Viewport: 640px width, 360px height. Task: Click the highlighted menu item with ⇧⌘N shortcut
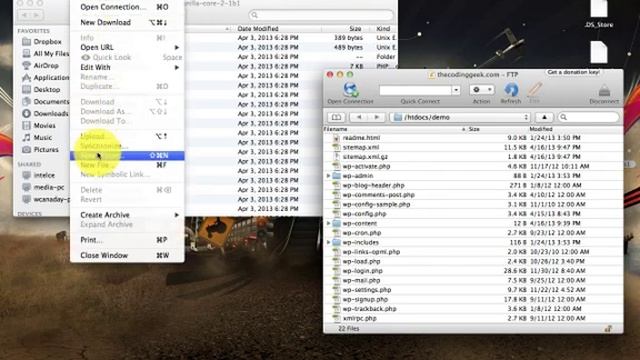pos(127,156)
